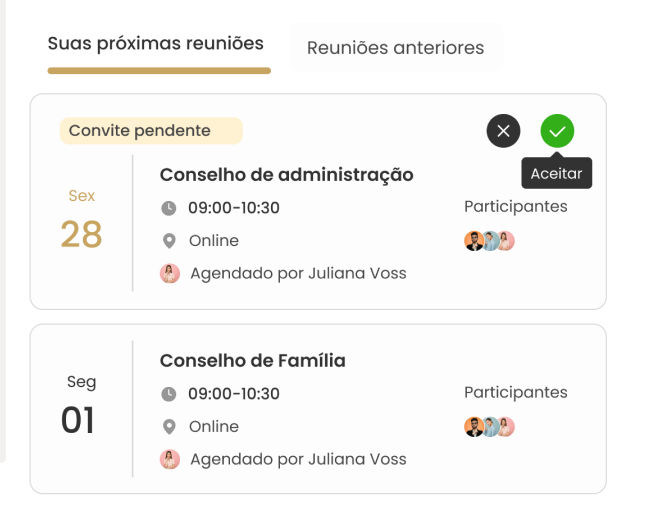The image size is (672, 512).
Task: Open the Conselho de Família meeting title
Action: 252,361
